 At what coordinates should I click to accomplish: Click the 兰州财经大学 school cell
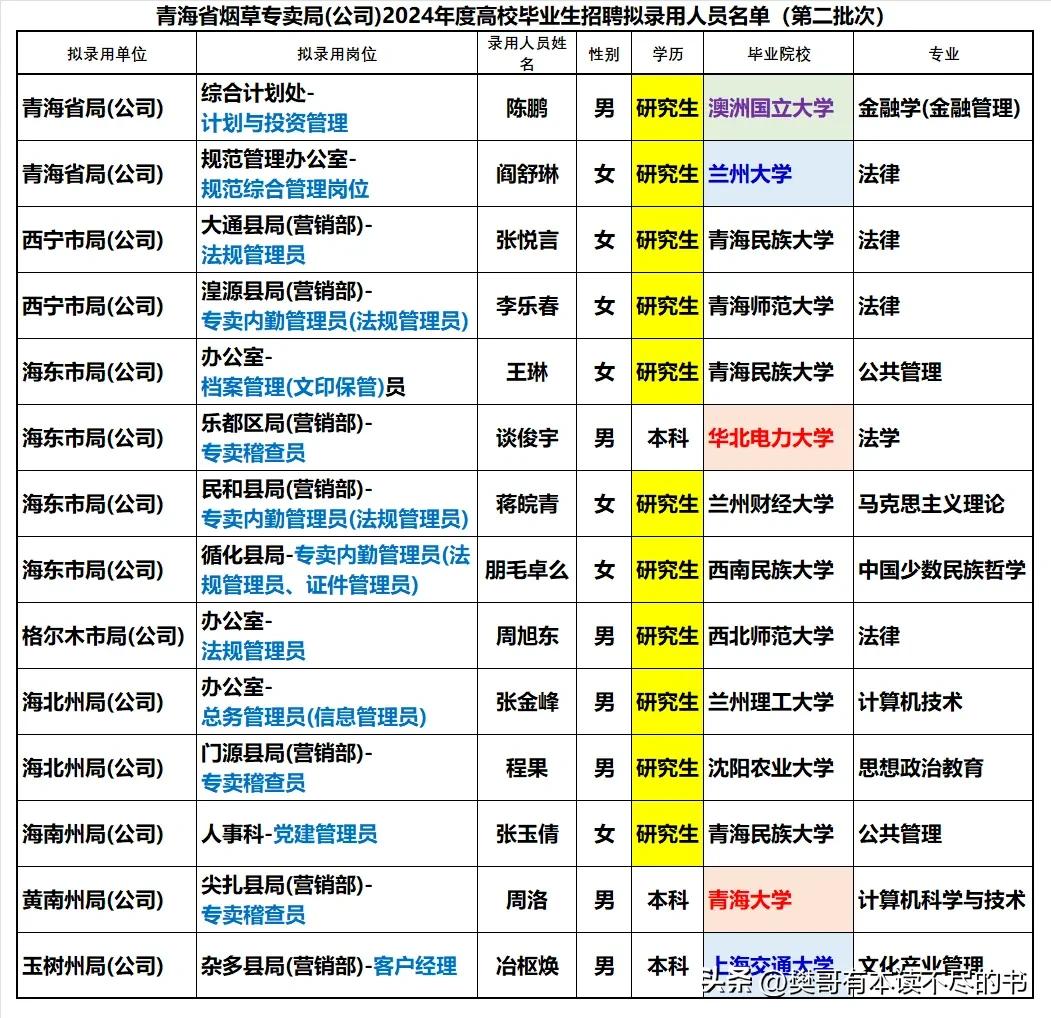coord(778,504)
